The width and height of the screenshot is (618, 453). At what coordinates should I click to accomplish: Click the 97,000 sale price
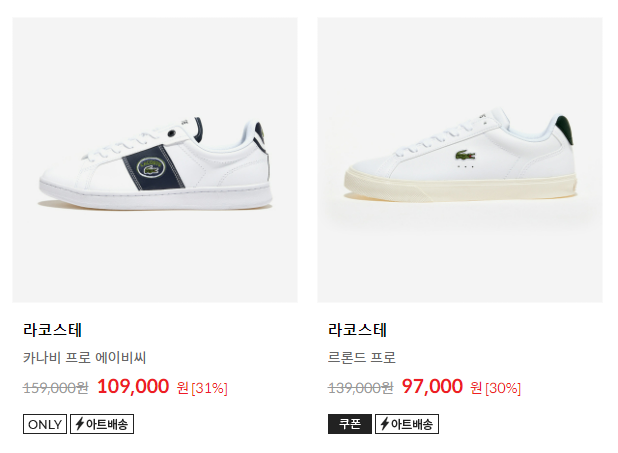click(x=432, y=386)
